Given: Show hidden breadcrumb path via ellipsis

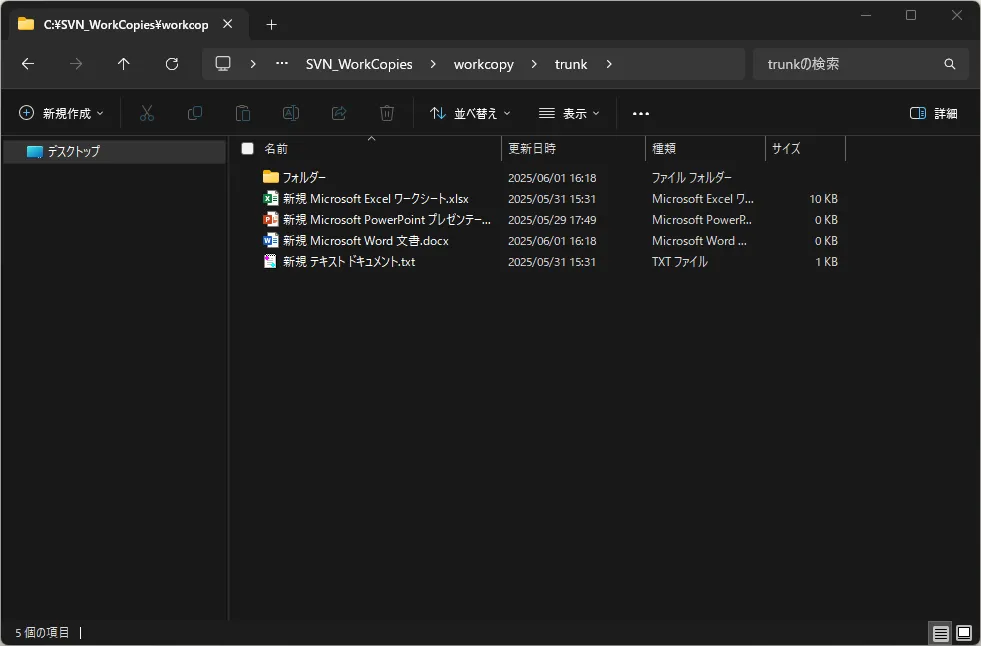Looking at the screenshot, I should (282, 63).
